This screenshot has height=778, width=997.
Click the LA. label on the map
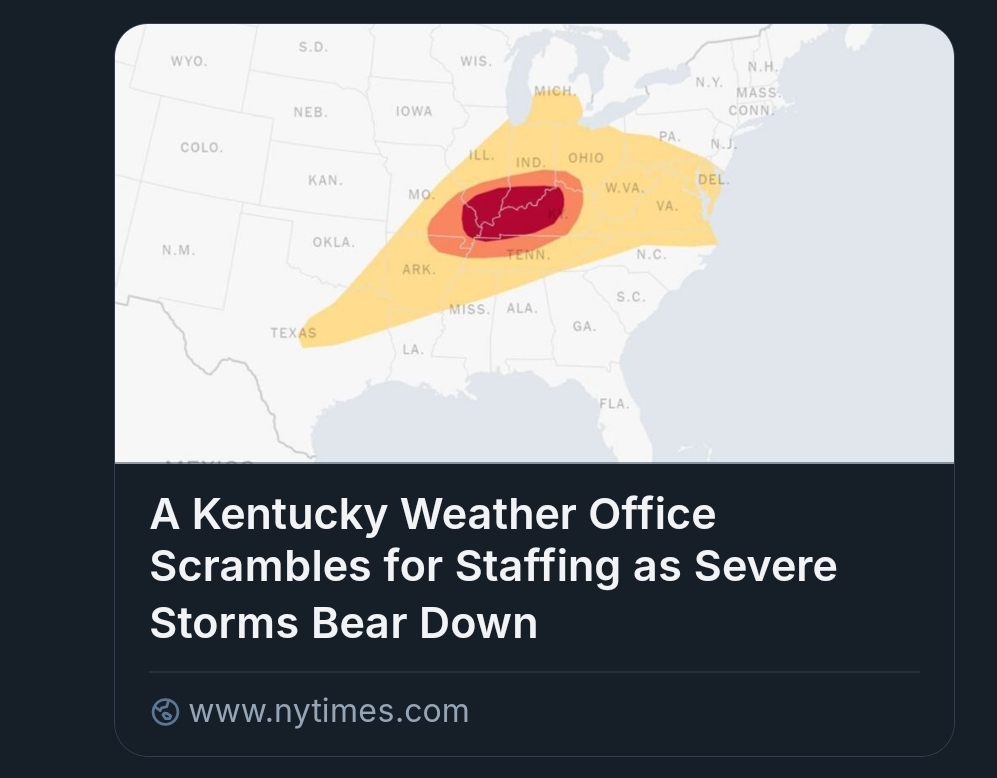pos(413,350)
